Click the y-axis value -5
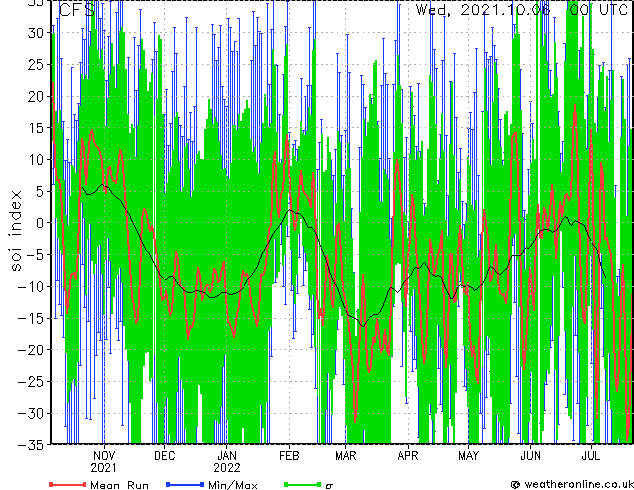Viewport: 634px width, 490px height. tap(35, 255)
